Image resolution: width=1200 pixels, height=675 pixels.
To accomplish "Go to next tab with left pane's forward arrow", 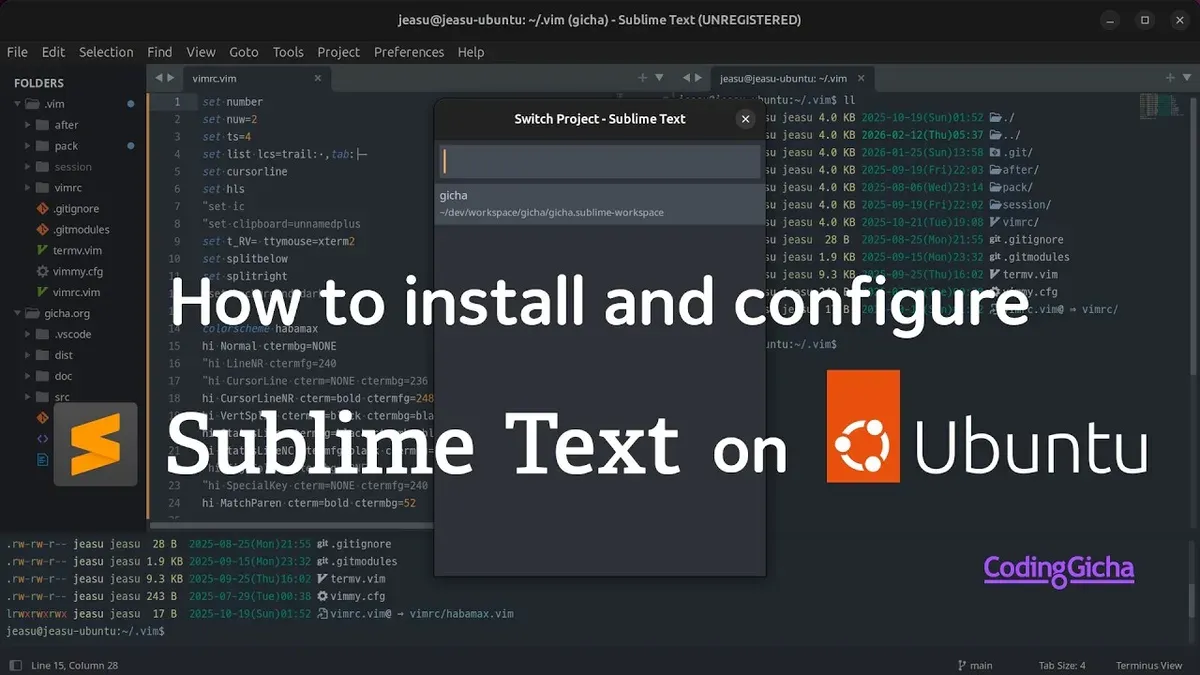I will click(171, 77).
